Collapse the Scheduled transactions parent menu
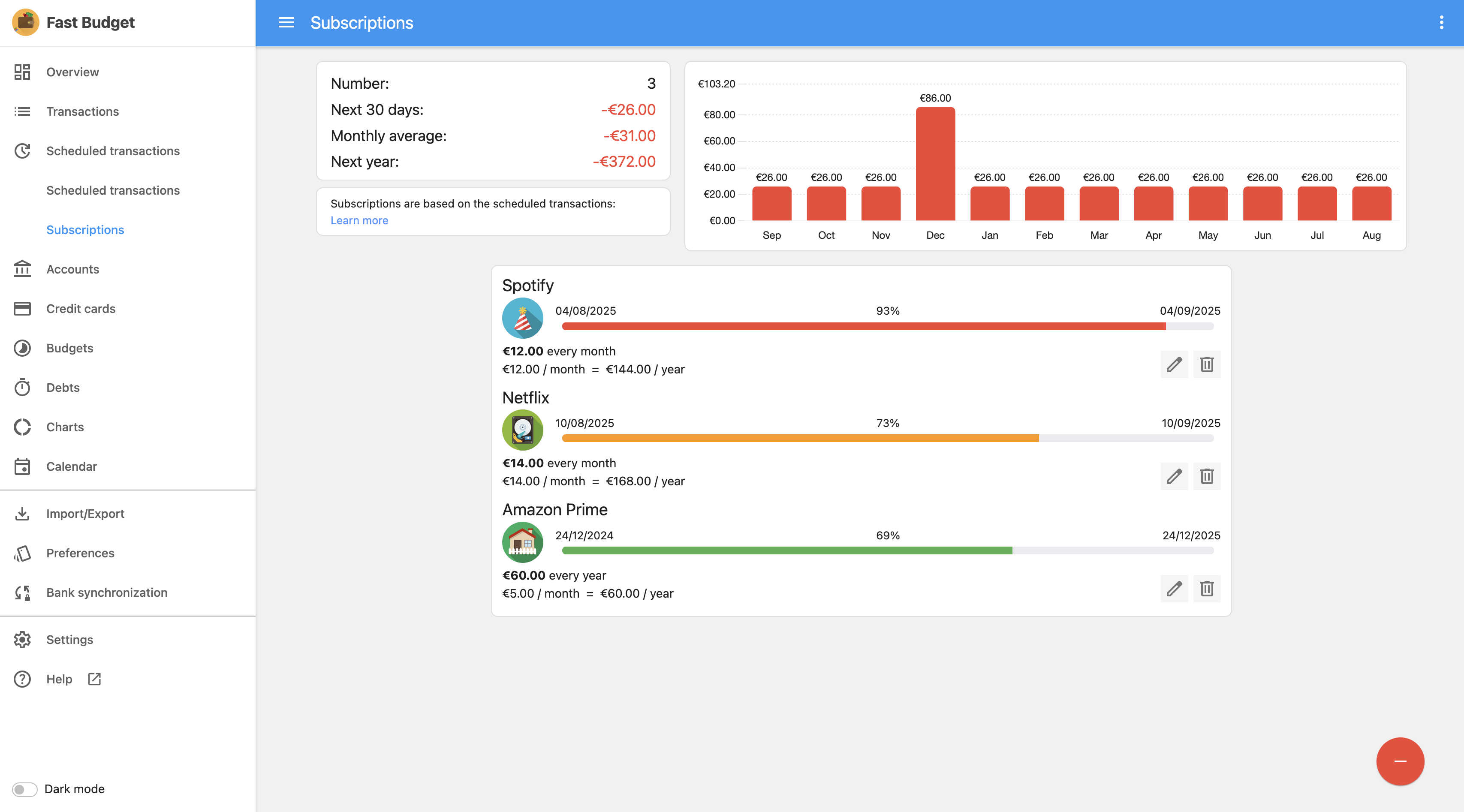Image resolution: width=1464 pixels, height=812 pixels. coord(128,151)
